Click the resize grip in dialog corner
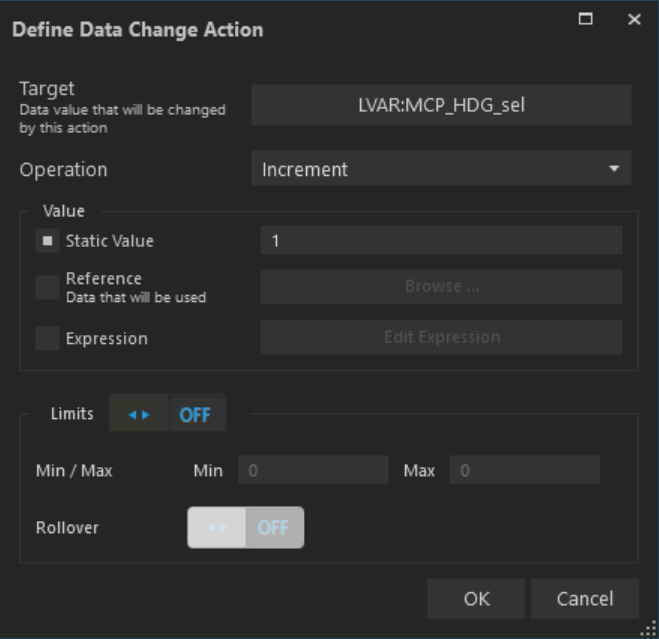The height and width of the screenshot is (639, 659). [x=648, y=629]
